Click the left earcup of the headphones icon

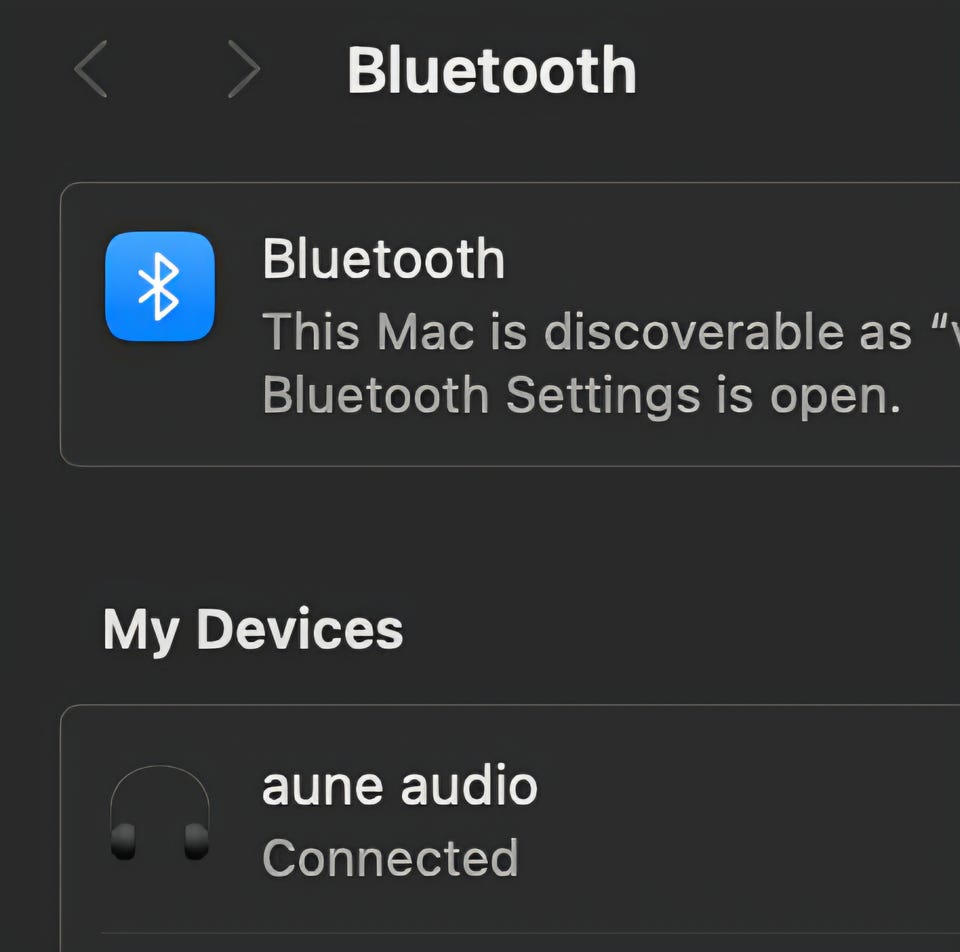point(123,842)
